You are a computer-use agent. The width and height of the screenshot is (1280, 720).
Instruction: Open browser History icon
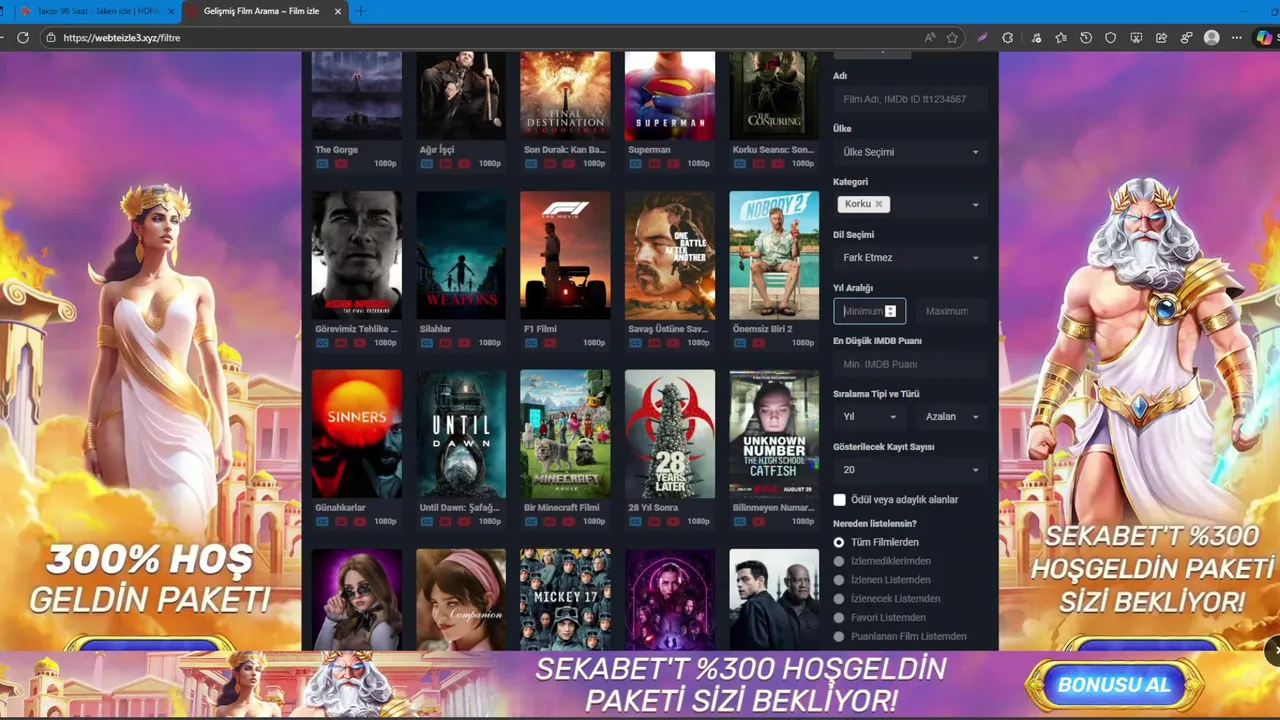coord(1086,37)
